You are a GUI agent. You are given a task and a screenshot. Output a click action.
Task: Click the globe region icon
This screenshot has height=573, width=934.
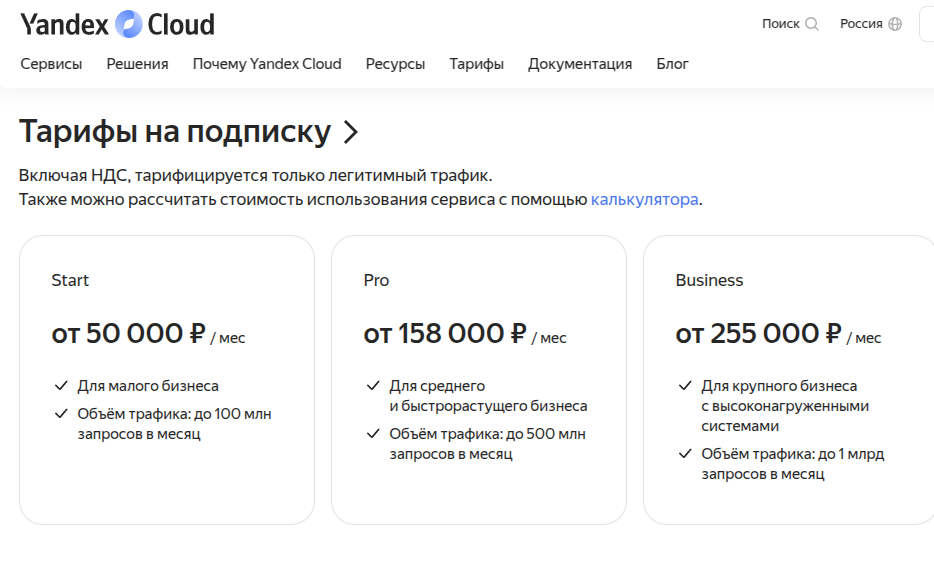pos(895,24)
